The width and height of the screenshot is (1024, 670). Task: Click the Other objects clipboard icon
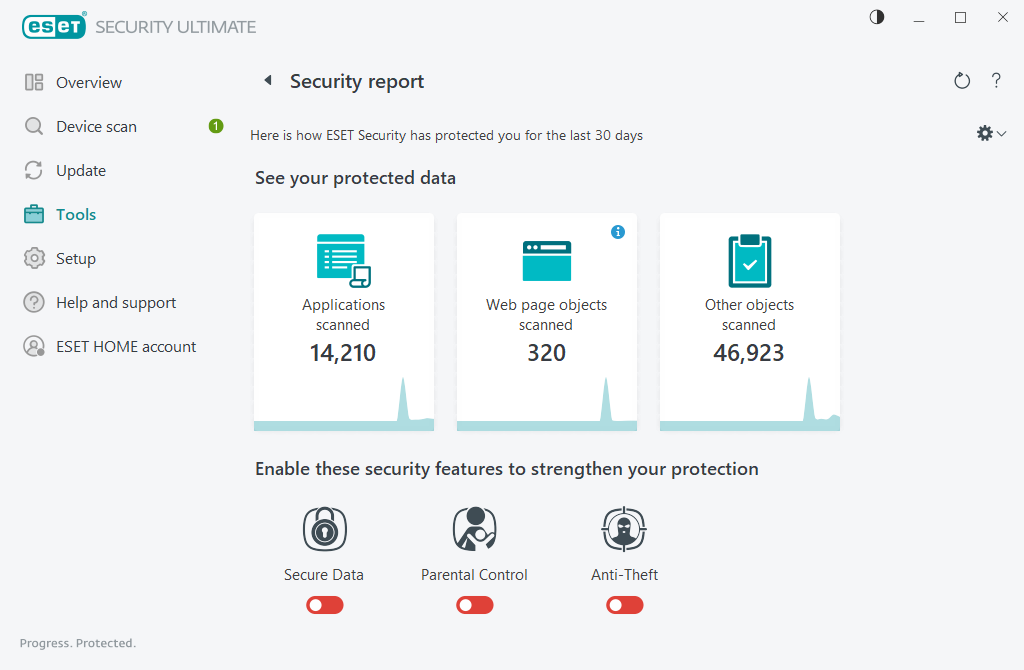750,261
